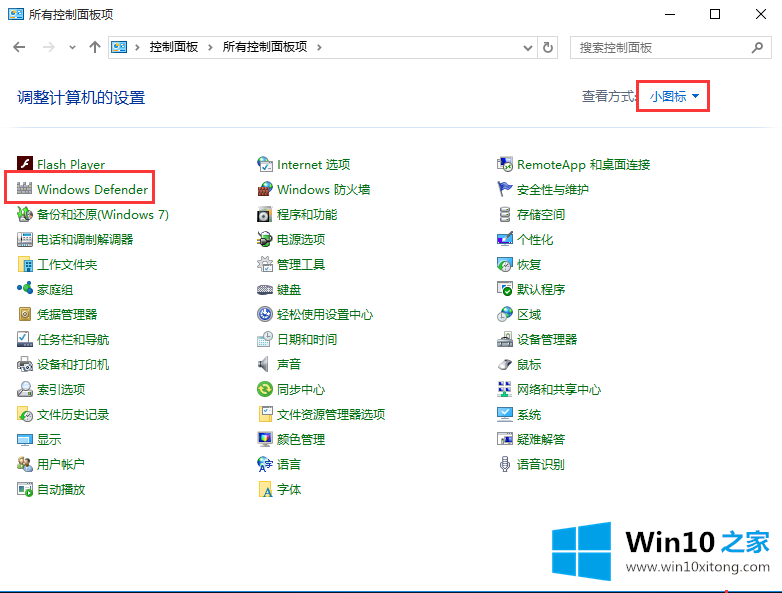Refresh the control panel view
Screen dimensions: 782x593
pos(548,47)
